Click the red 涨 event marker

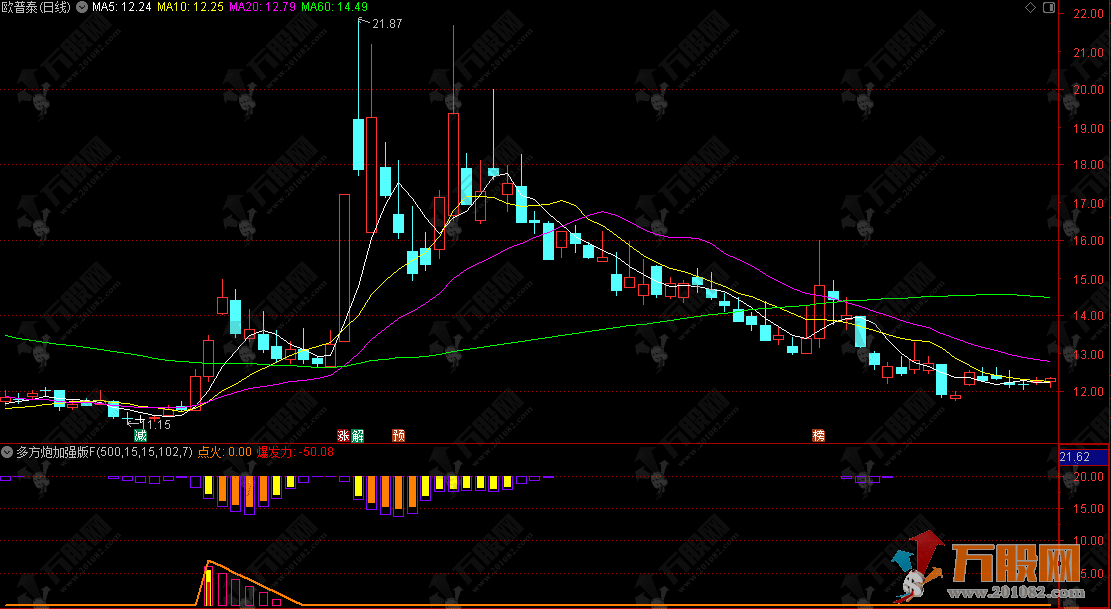344,436
